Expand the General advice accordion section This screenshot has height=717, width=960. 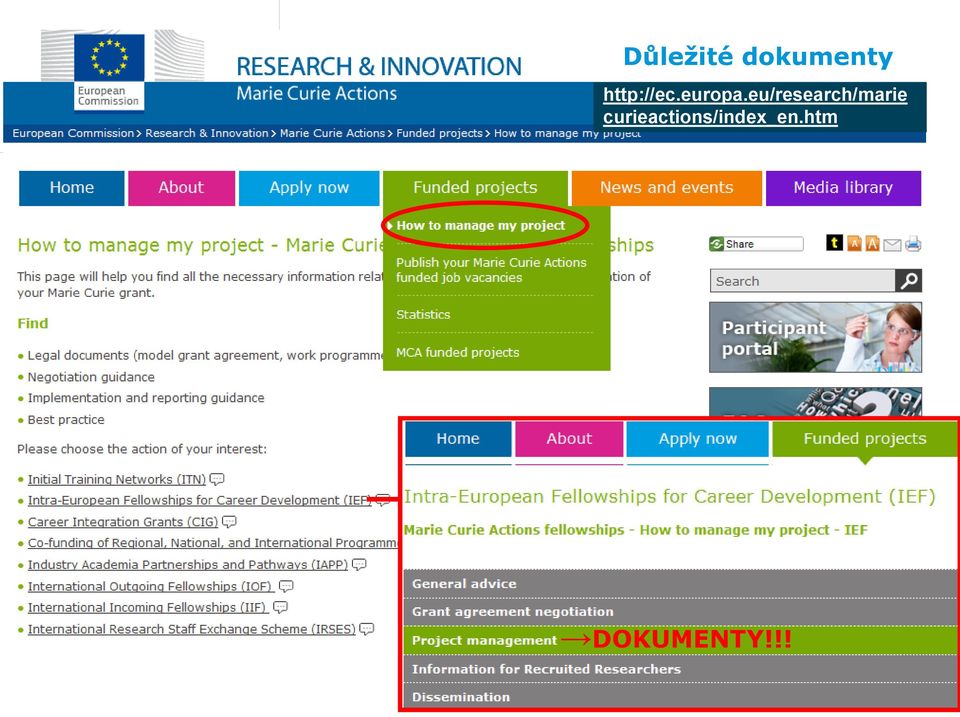pos(680,584)
